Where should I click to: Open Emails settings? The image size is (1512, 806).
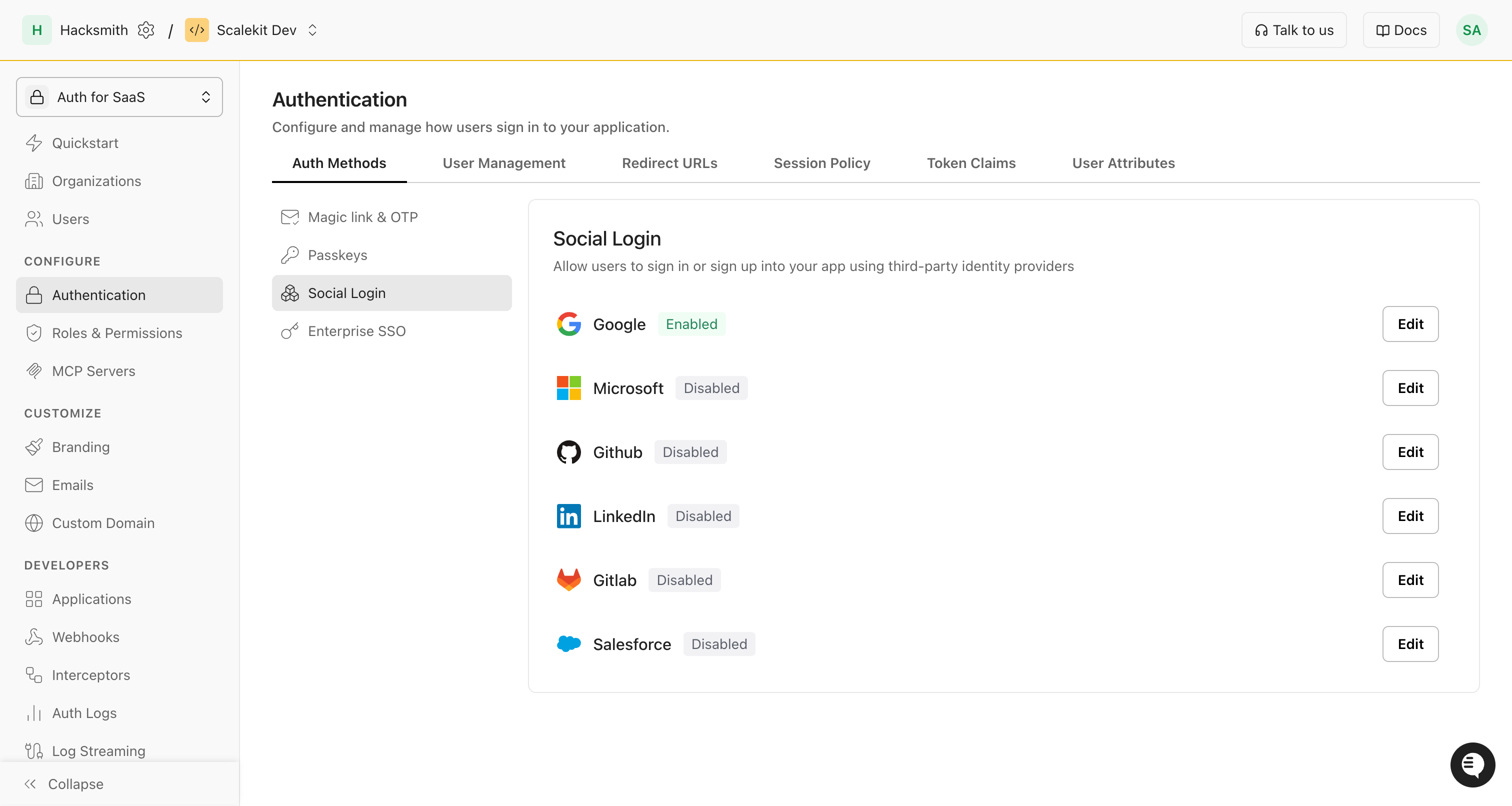(119, 485)
